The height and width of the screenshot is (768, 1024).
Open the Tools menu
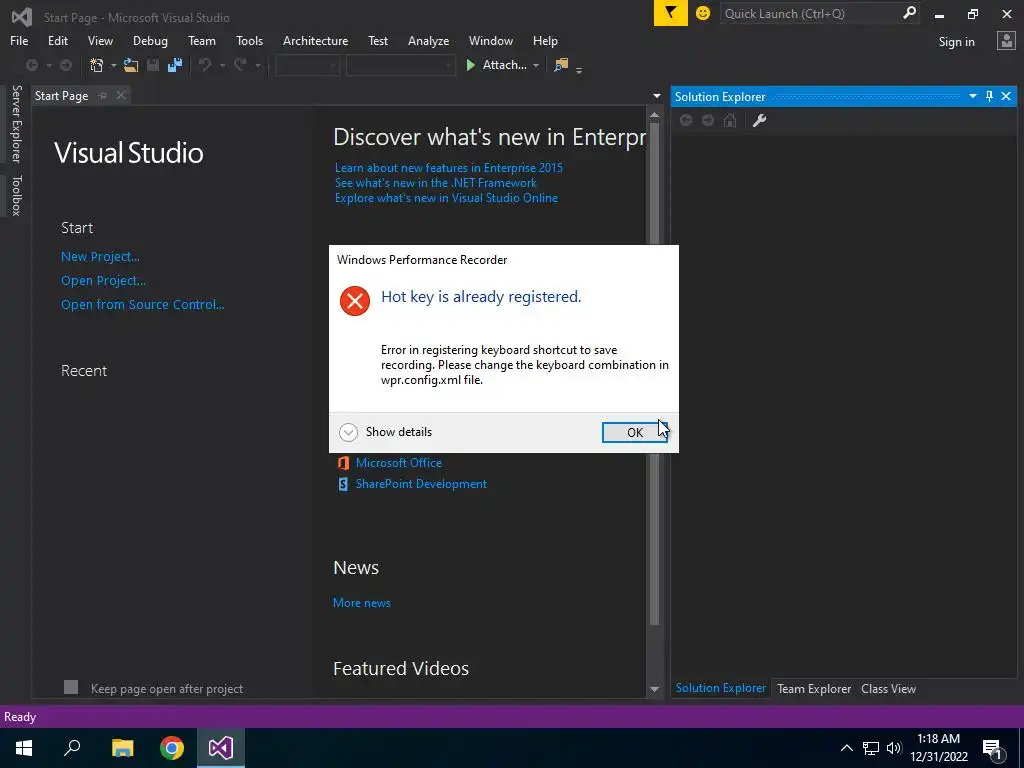coord(249,40)
